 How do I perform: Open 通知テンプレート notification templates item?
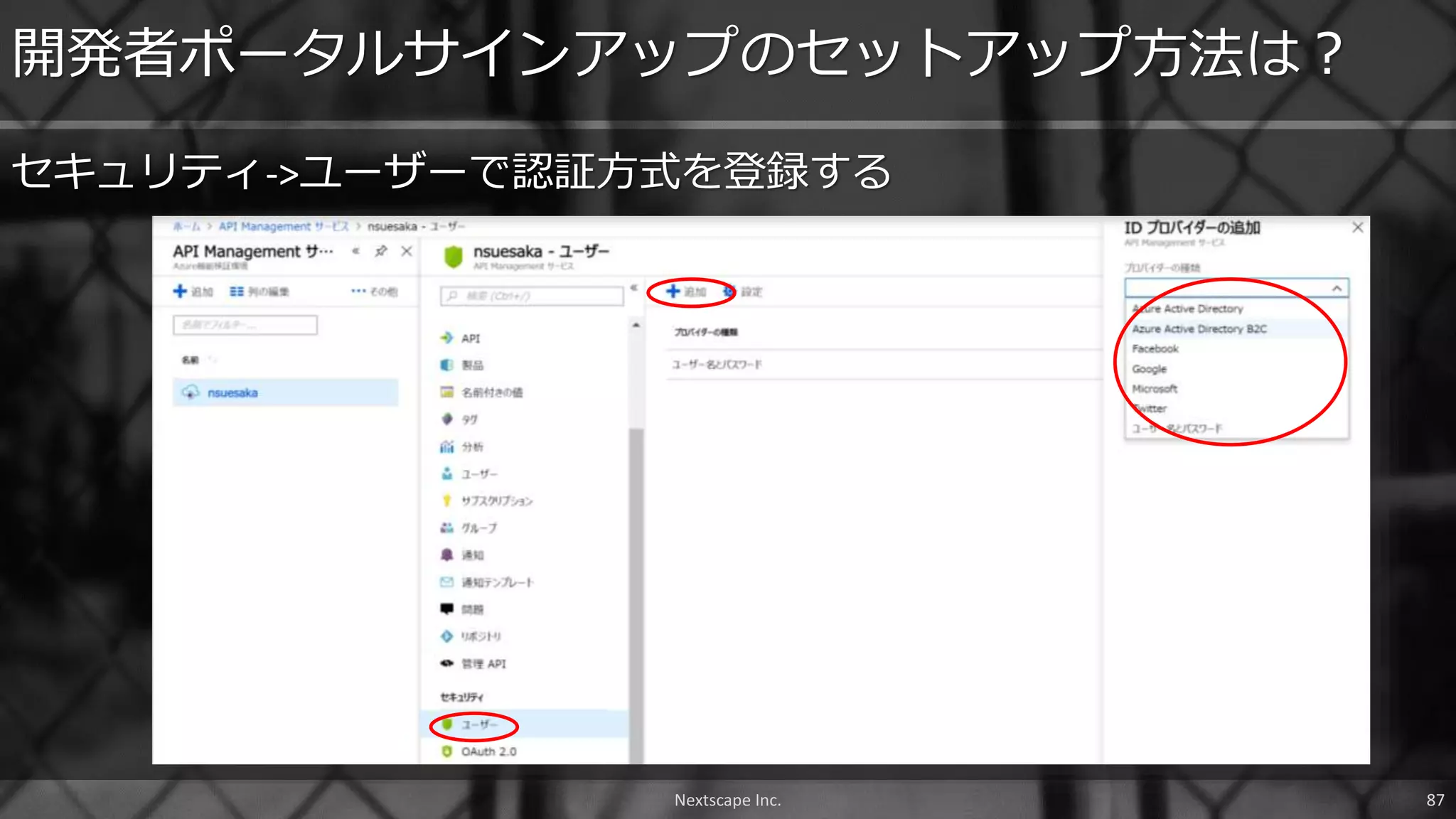(486, 582)
